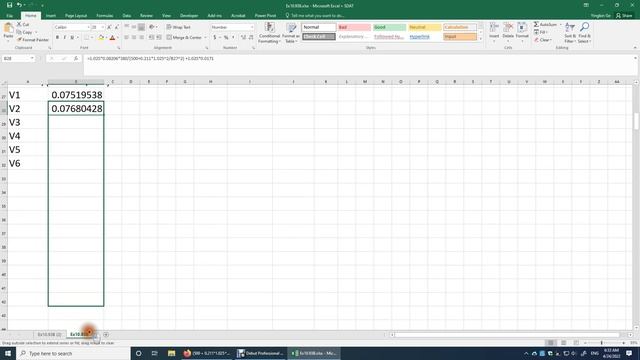The width and height of the screenshot is (640, 360).
Task: Click the Insert Function fx icon
Action: click(x=76, y=59)
